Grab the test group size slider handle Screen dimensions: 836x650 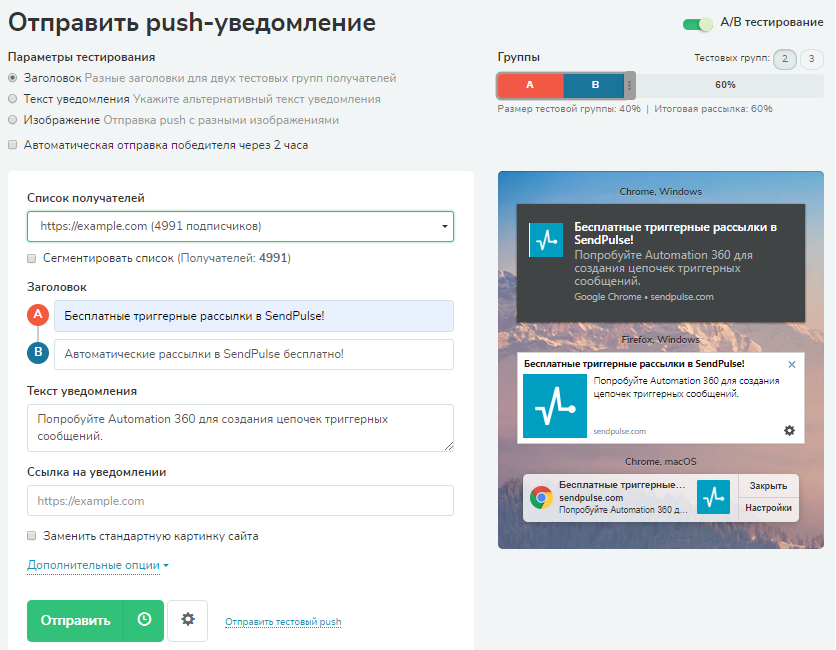630,85
